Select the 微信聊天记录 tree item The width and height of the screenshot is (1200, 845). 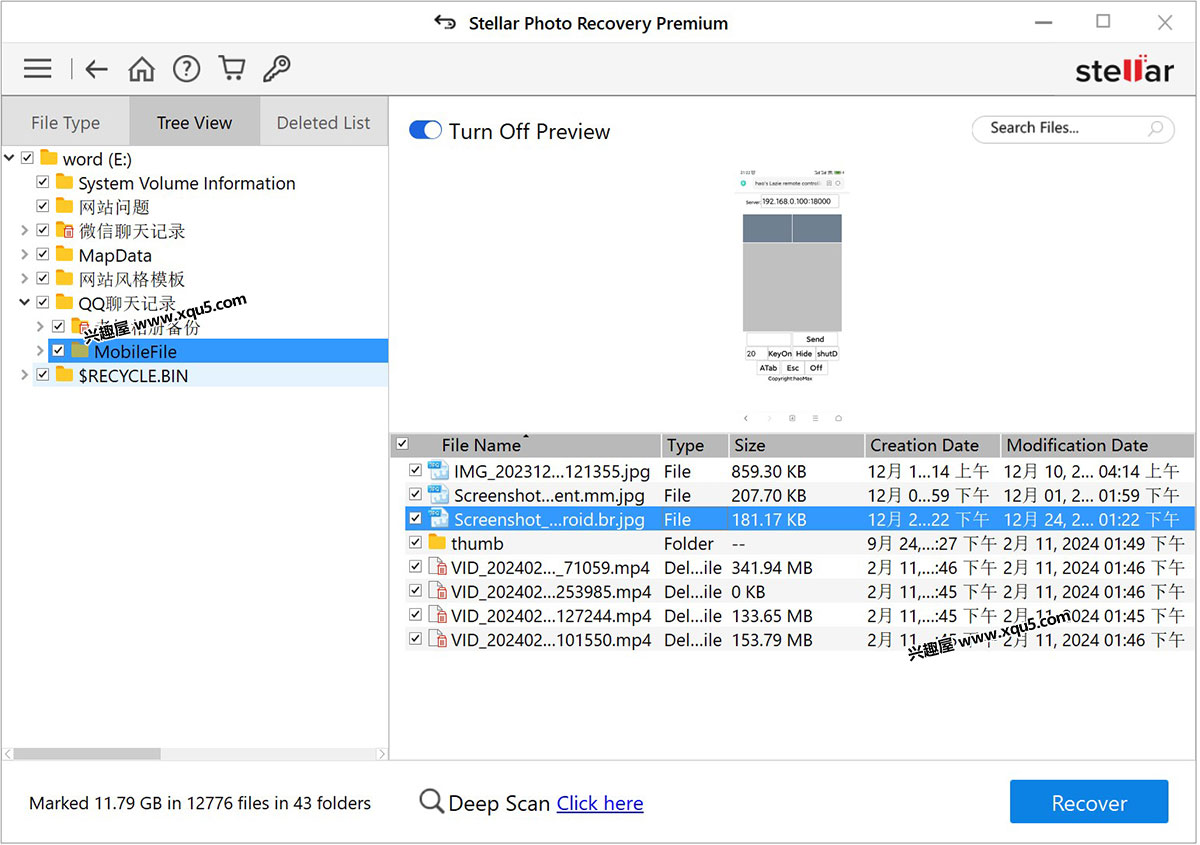click(132, 230)
